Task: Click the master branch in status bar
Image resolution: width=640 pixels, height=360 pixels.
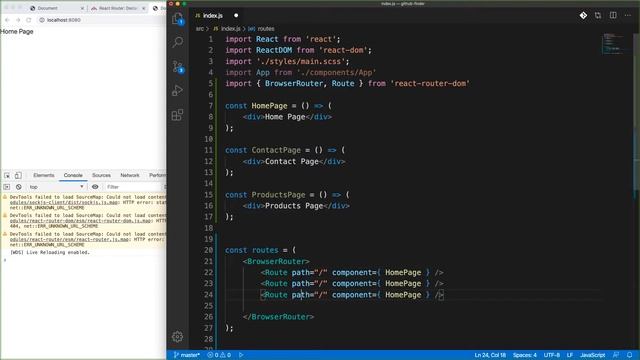Action: (x=187, y=355)
